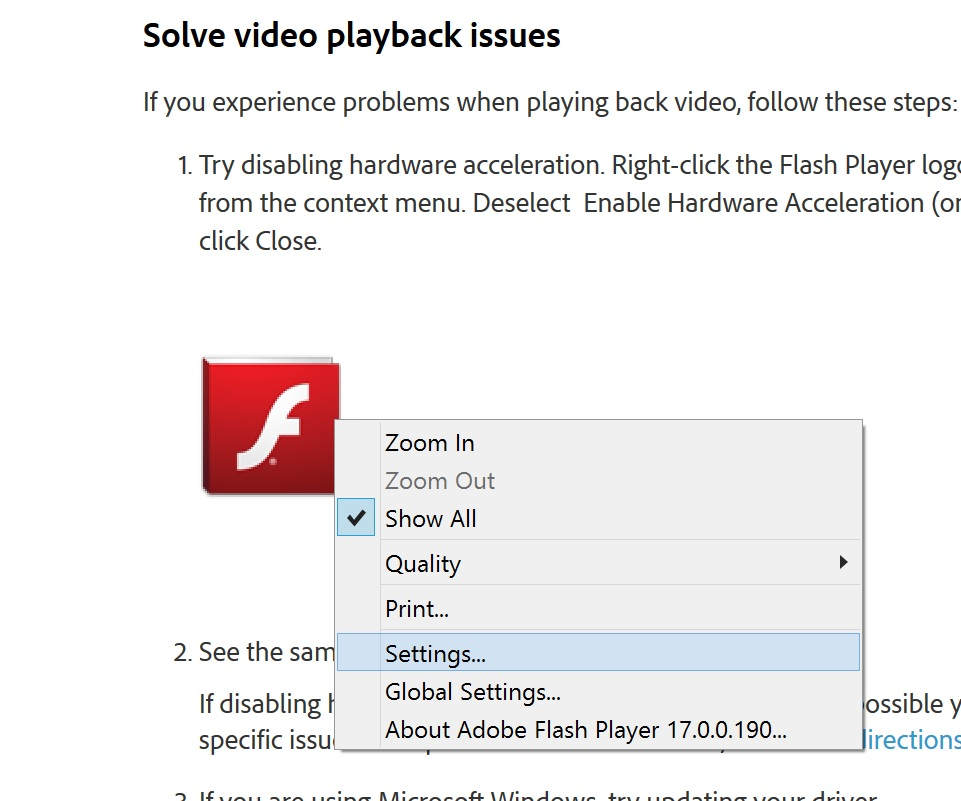Click step 2 "See the sam" text

click(x=265, y=653)
